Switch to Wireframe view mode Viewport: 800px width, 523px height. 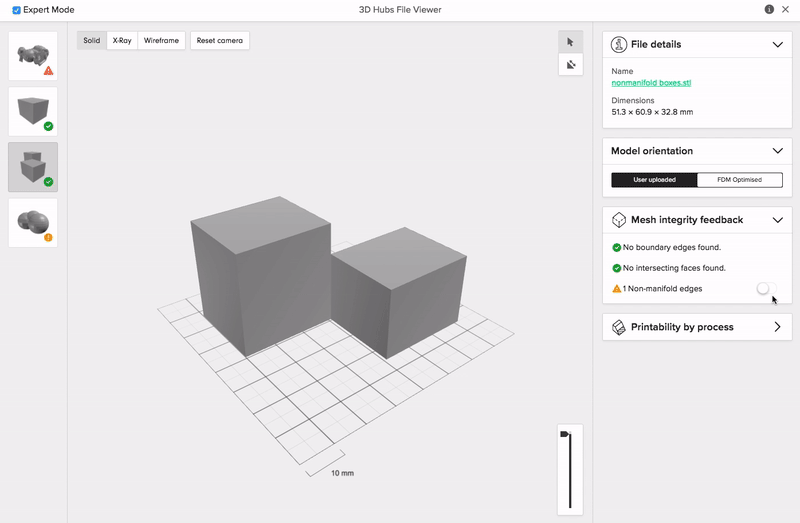(161, 41)
